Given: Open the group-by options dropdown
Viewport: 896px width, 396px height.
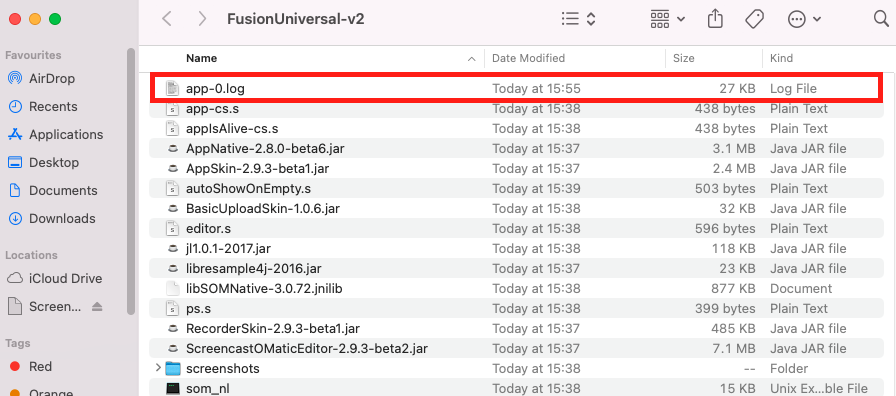Looking at the screenshot, I should pyautogui.click(x=667, y=19).
